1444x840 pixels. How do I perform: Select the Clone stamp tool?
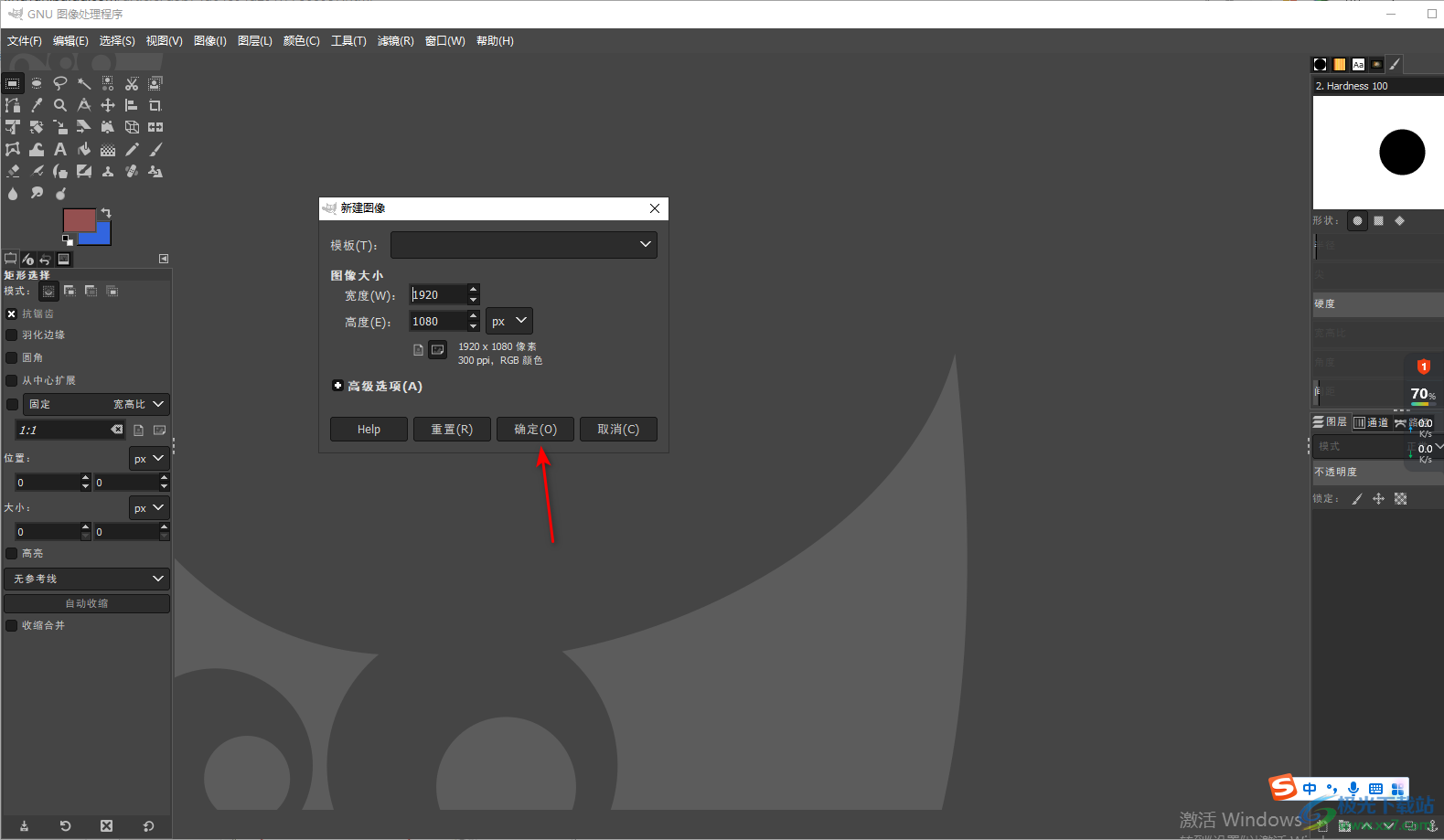tap(108, 171)
